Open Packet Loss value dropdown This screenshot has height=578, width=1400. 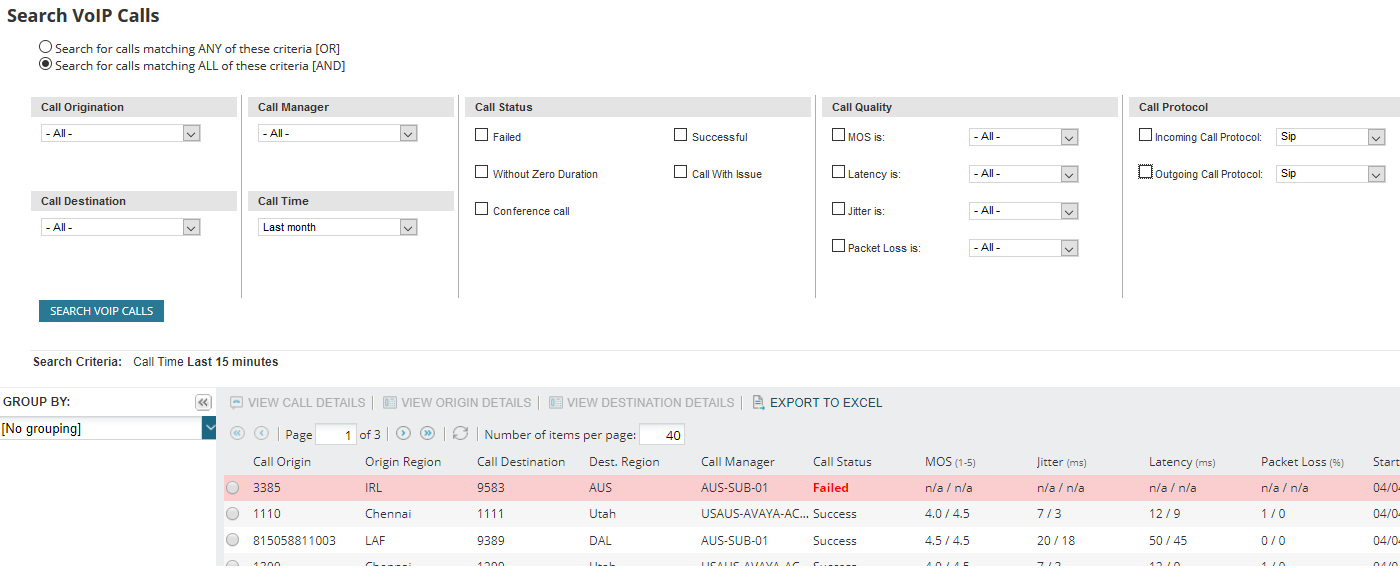[x=1023, y=248]
